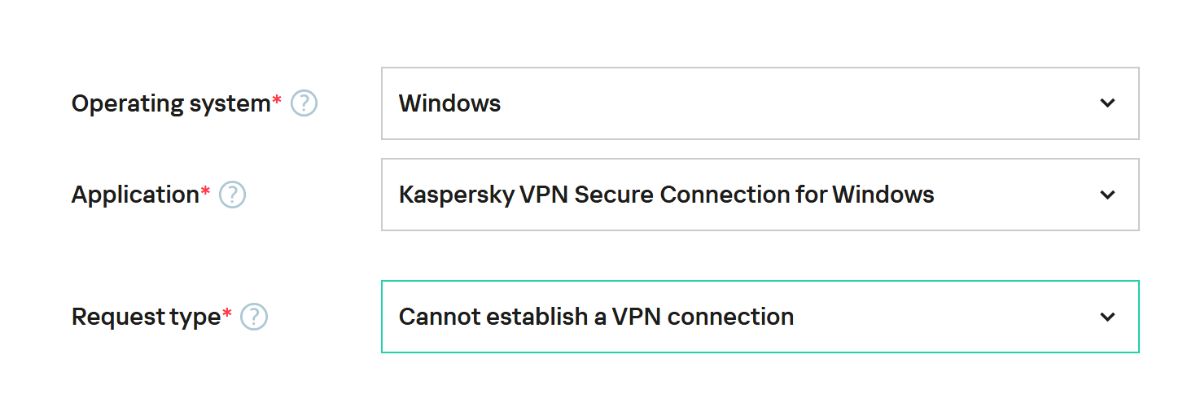Click the Application field label
Screen dimensions: 1200x407
pyautogui.click(x=134, y=195)
